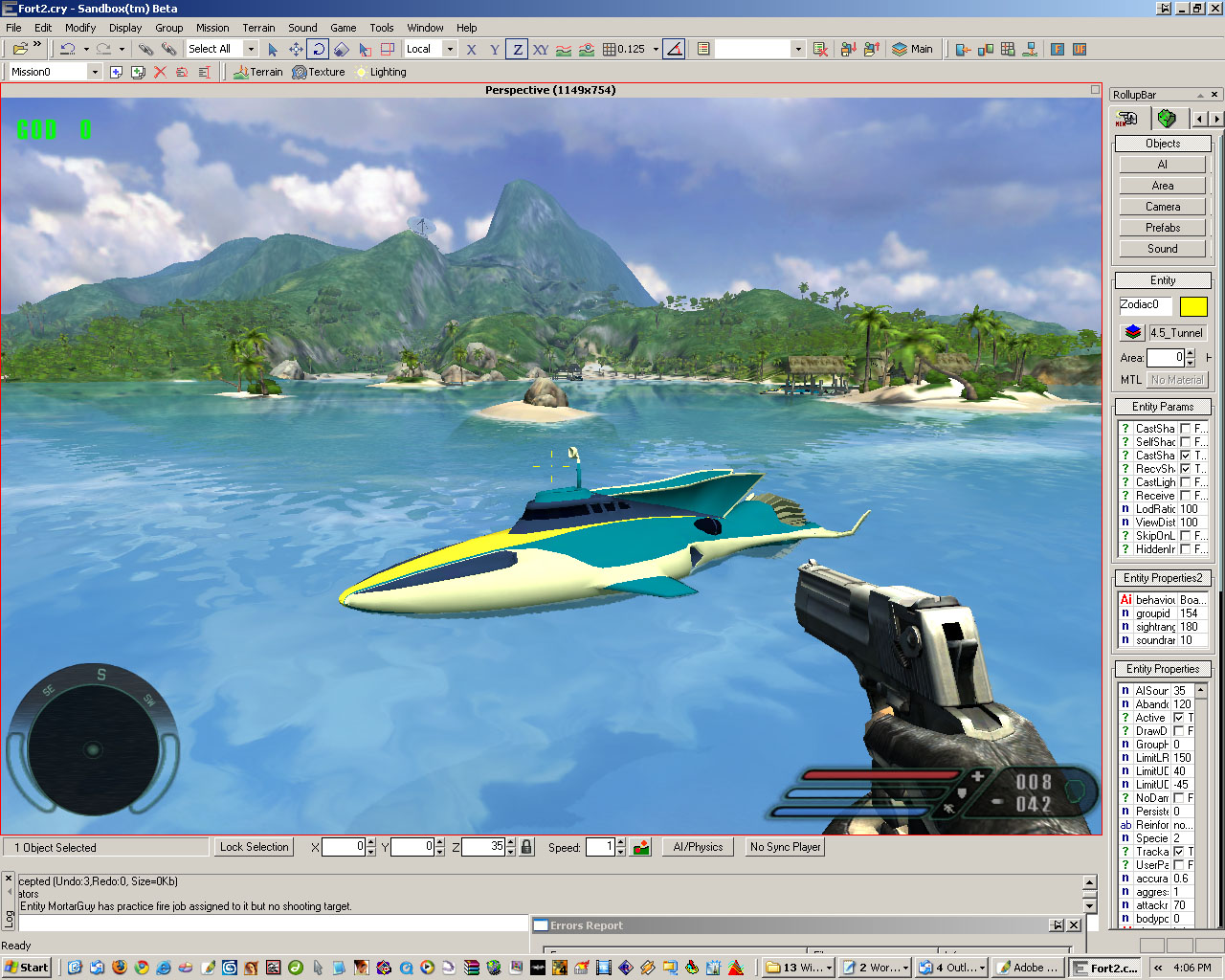This screenshot has height=980, width=1225.
Task: Open the Texture tool
Action: click(319, 72)
